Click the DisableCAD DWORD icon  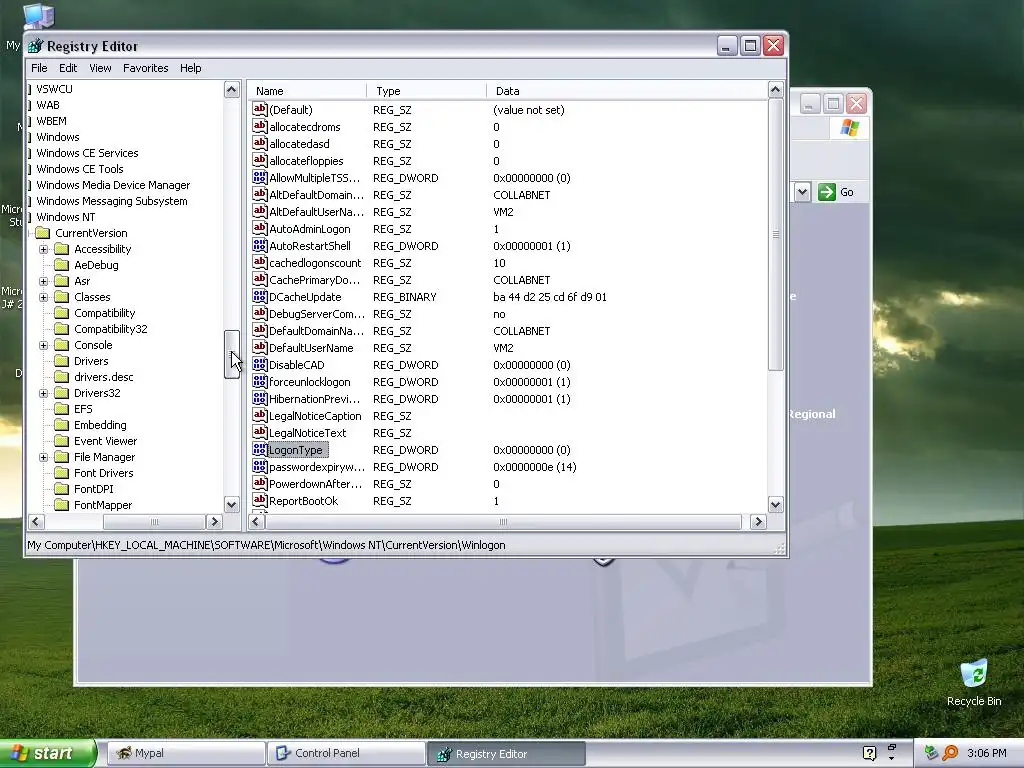(x=260, y=364)
